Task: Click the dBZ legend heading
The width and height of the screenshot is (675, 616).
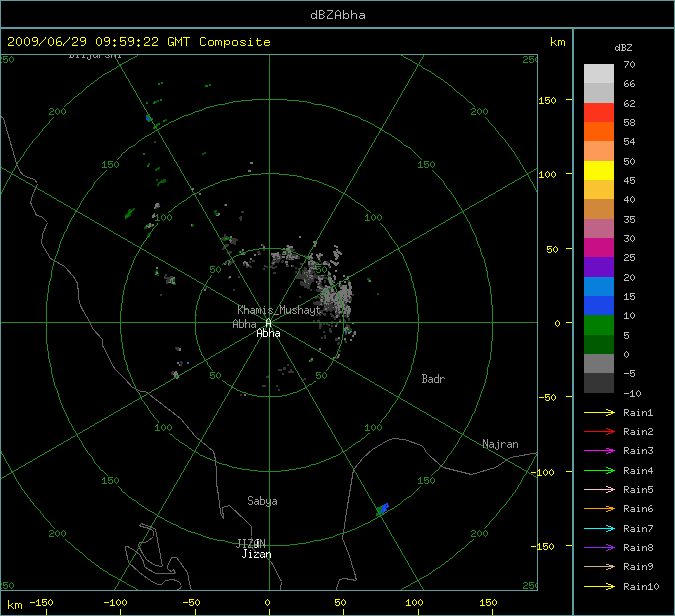Action: point(623,48)
